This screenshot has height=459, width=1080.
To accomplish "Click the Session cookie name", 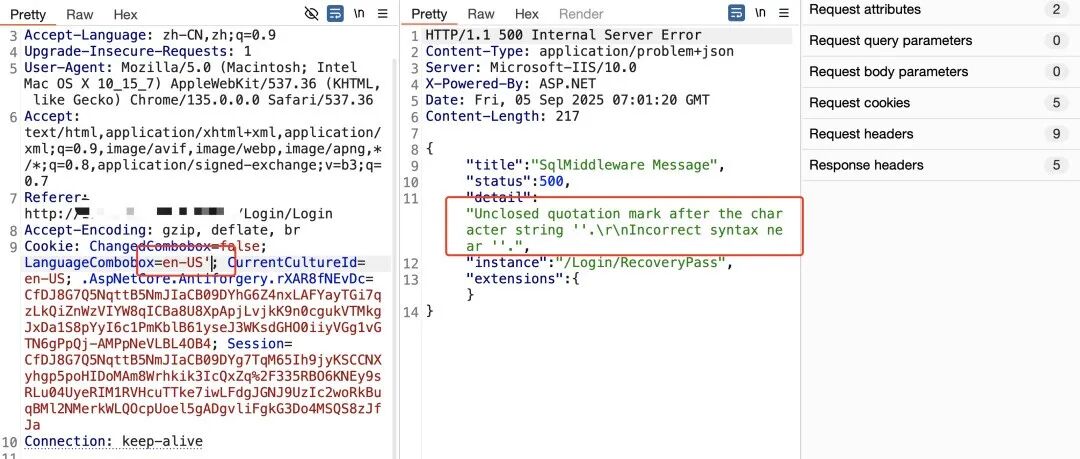I will (x=256, y=343).
